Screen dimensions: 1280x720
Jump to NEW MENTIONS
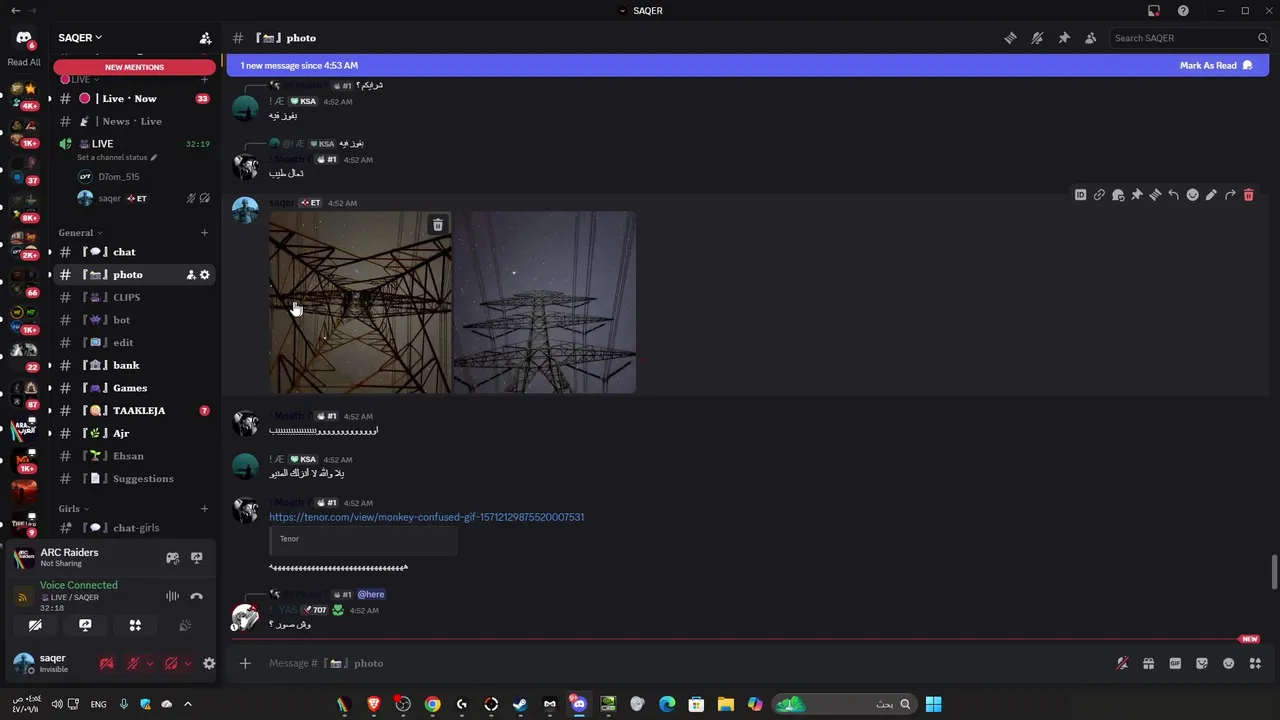pos(135,67)
